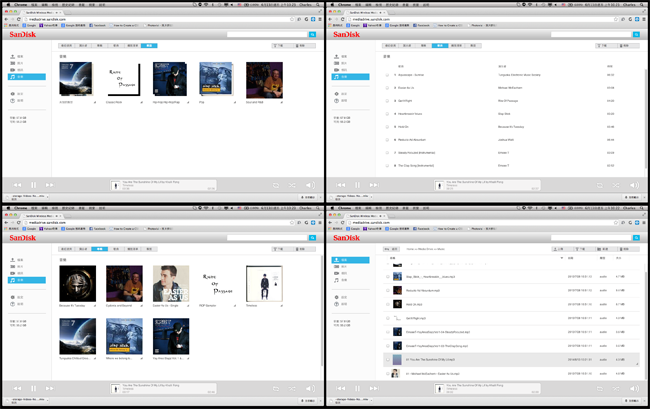Select the highlighted blue tab in album grid window

(99, 249)
